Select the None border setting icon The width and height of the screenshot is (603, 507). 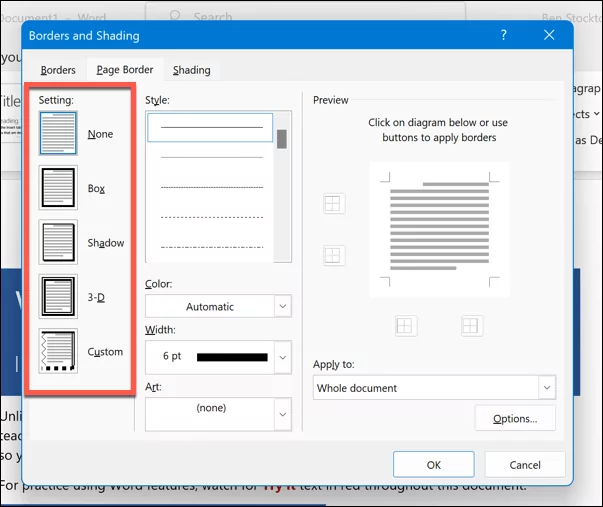point(58,133)
